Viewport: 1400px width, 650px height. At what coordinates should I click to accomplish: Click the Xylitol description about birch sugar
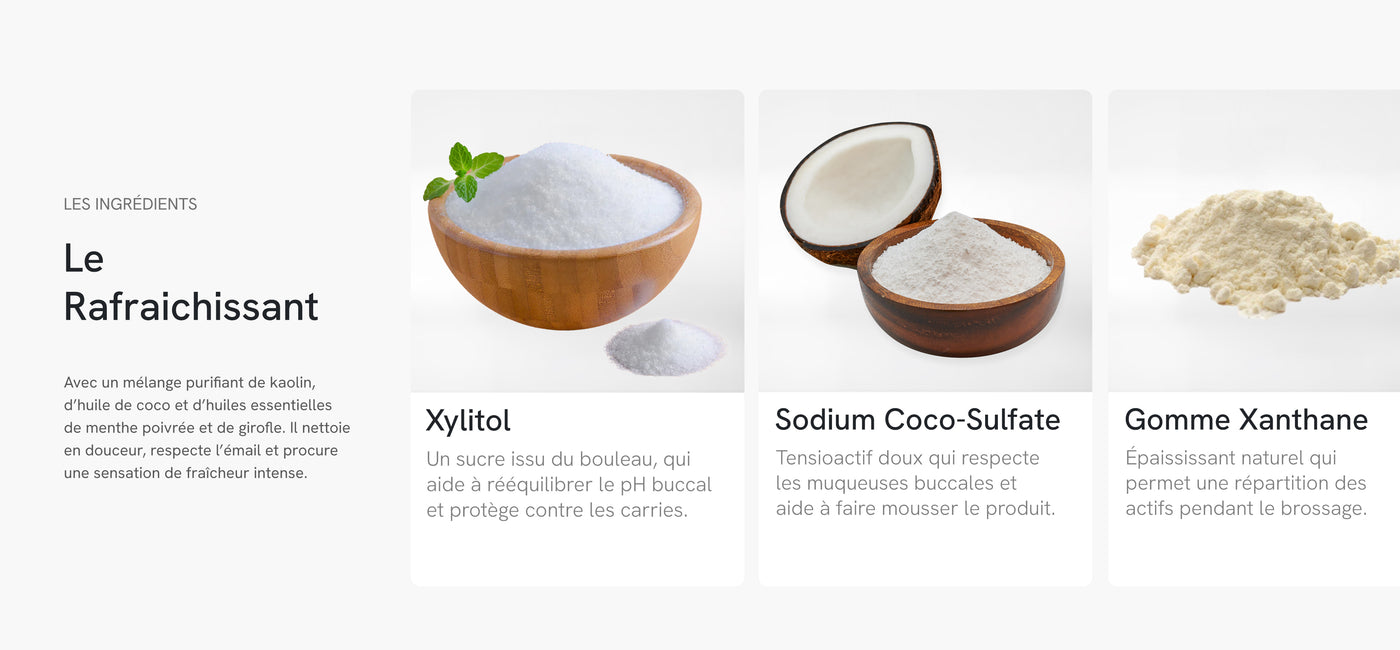point(569,485)
